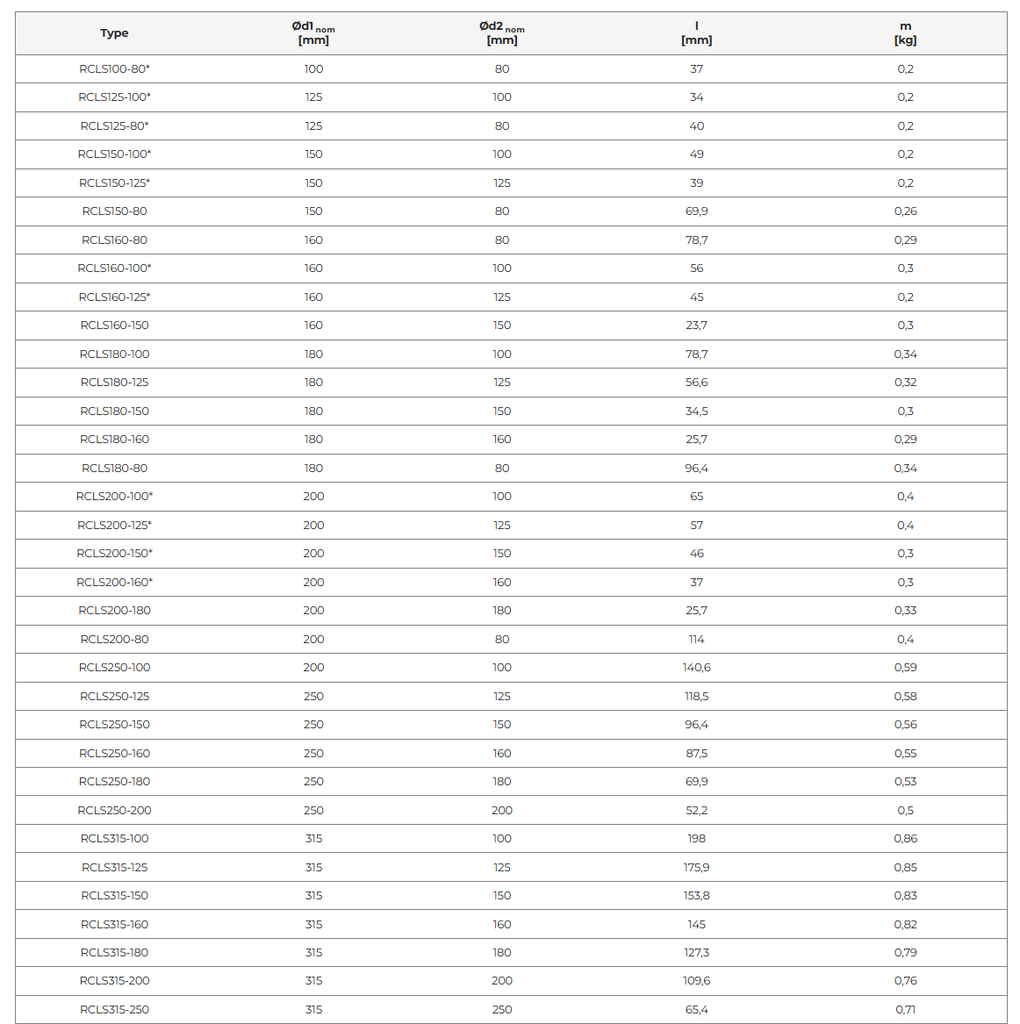This screenshot has height=1024, width=1020.
Task: Click the m [kg] column header
Action: point(905,33)
